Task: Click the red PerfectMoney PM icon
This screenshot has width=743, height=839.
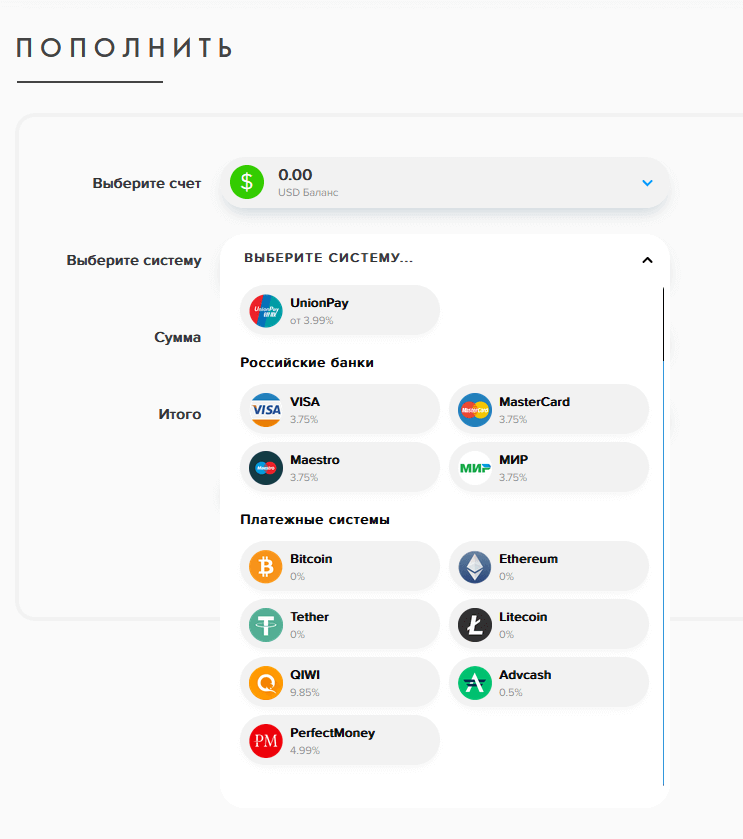Action: (266, 741)
